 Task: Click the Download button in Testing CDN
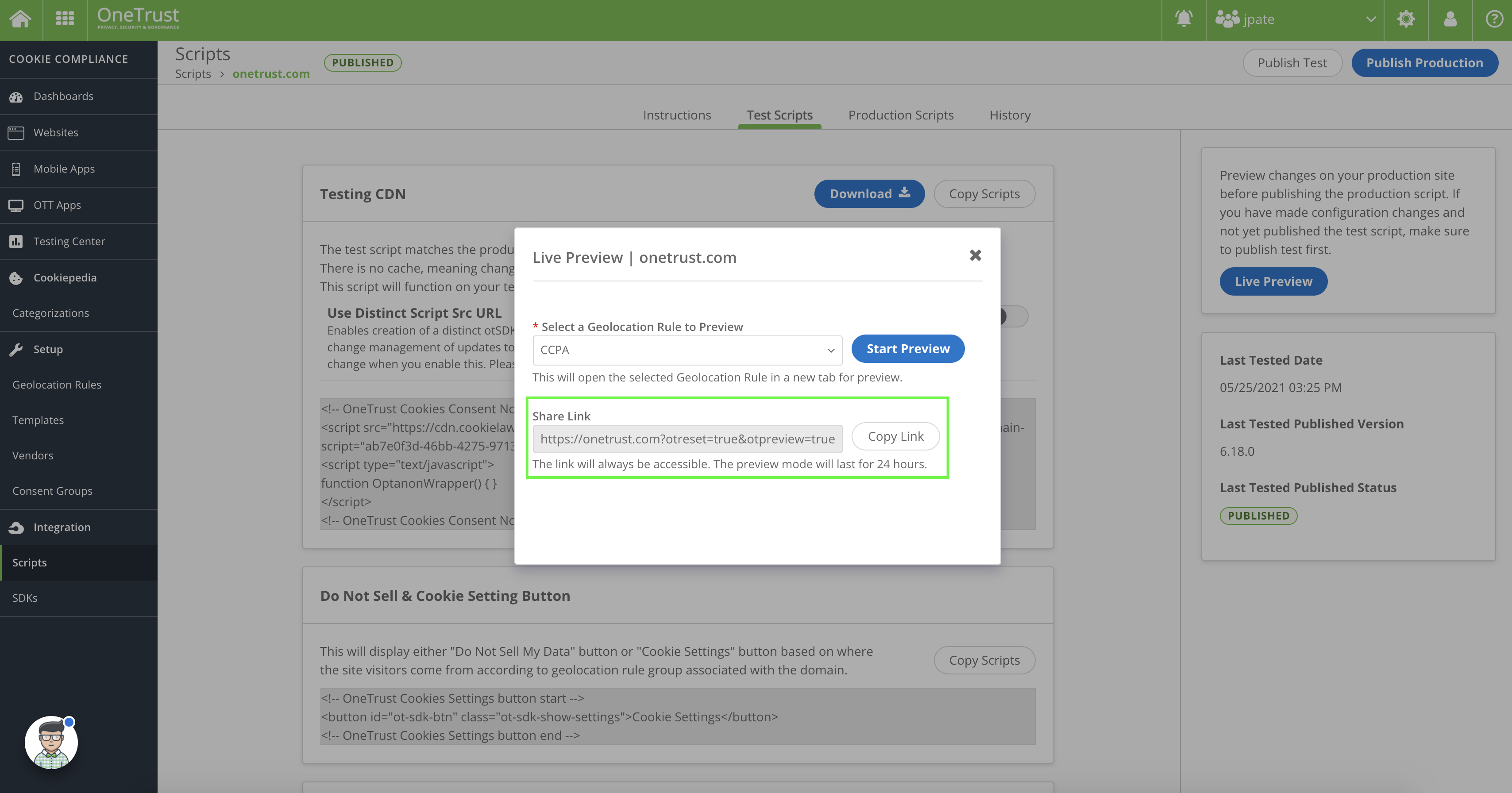click(x=869, y=194)
